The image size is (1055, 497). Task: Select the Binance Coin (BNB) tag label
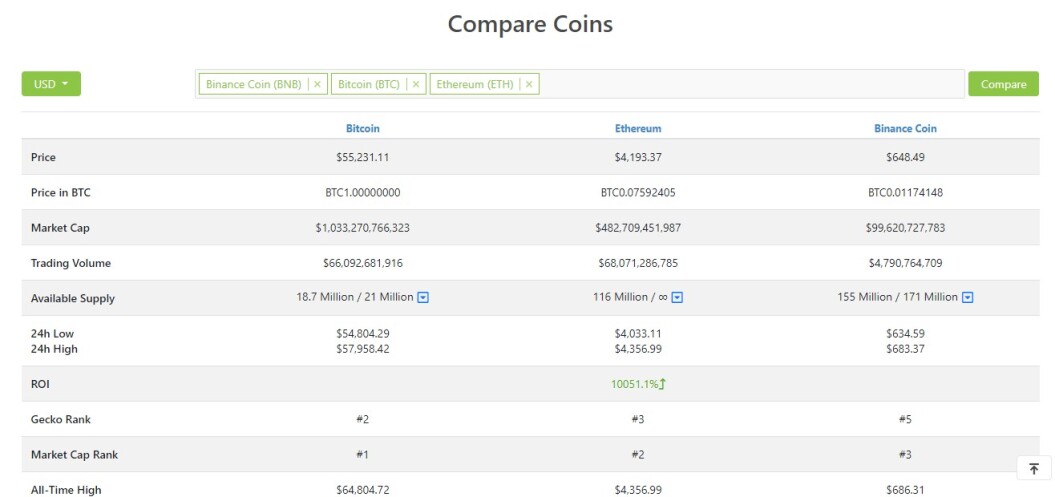(x=254, y=84)
